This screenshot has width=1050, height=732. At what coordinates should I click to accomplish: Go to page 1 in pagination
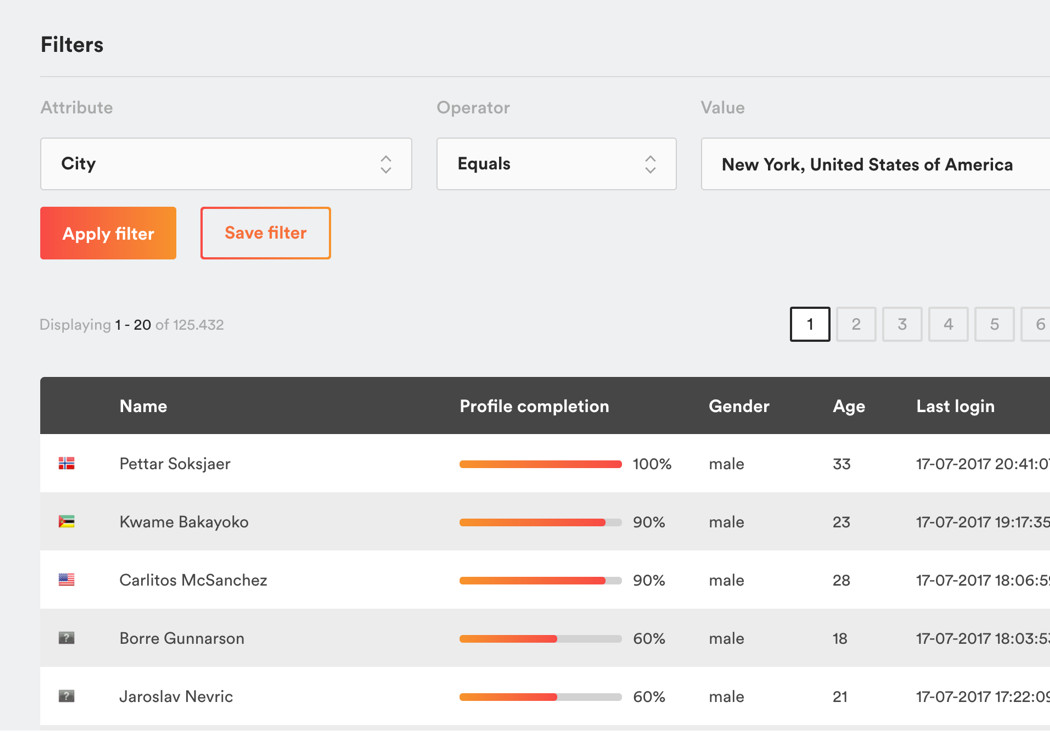tap(810, 324)
